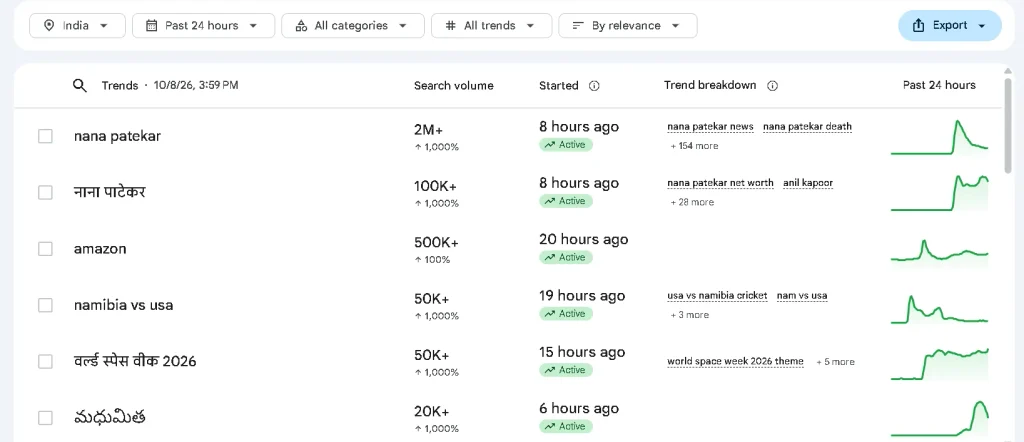Click the Search volume column header
The width and height of the screenshot is (1024, 442).
tap(454, 86)
